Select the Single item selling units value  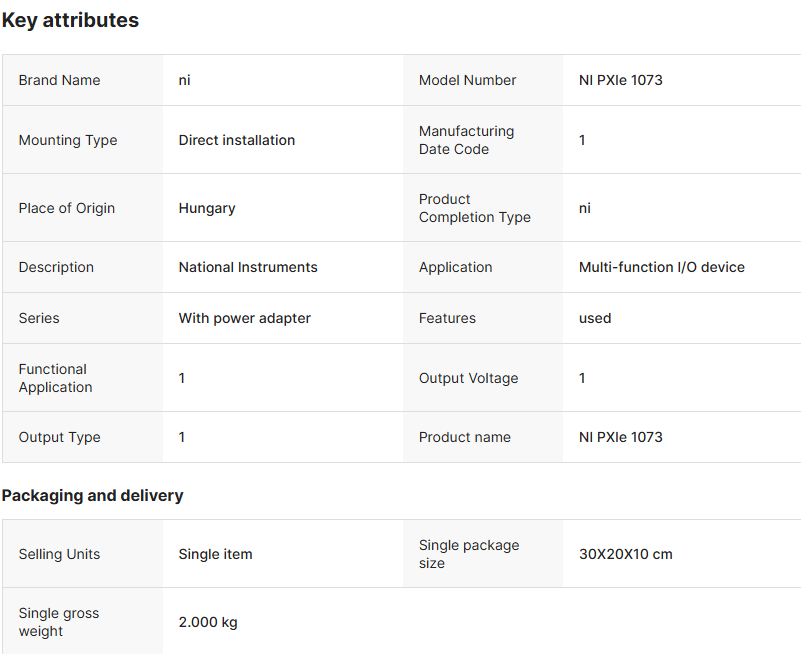(x=215, y=554)
